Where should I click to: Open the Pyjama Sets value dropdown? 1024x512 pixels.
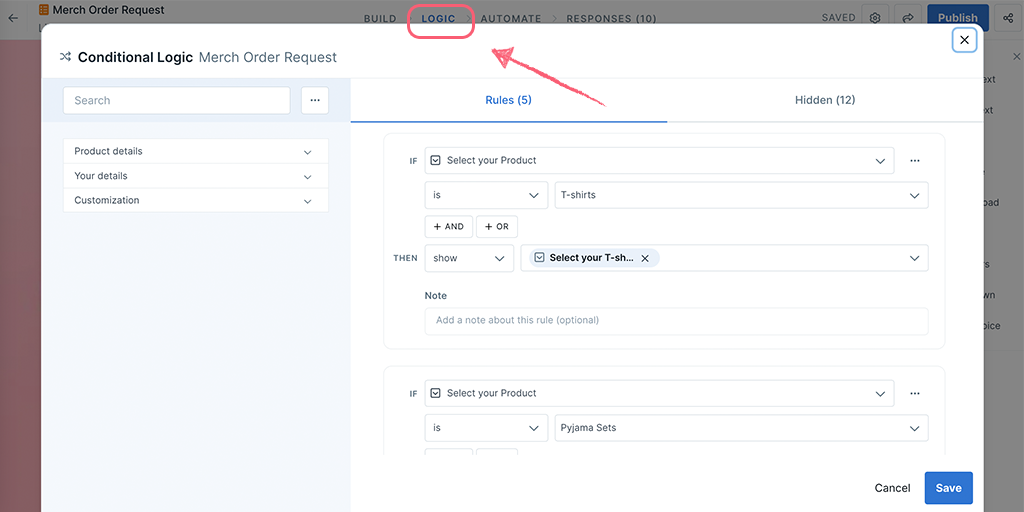[741, 428]
